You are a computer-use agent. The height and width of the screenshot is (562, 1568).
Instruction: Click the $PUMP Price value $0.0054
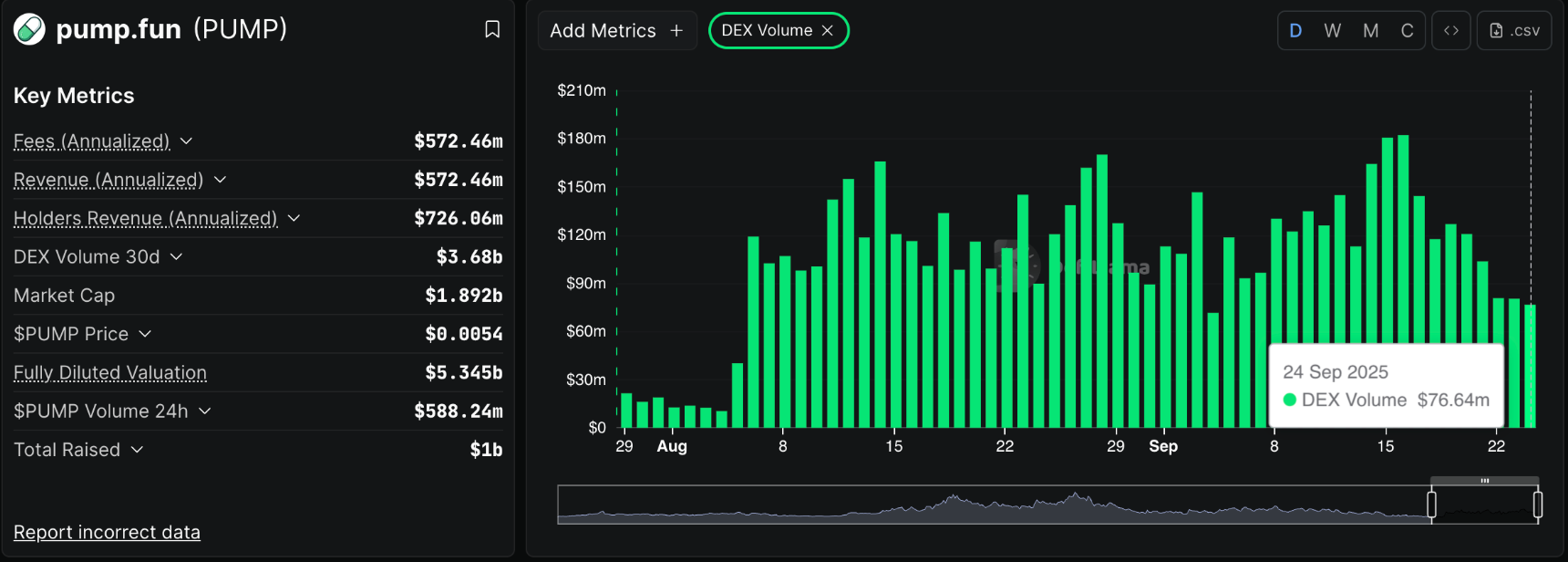coord(464,334)
